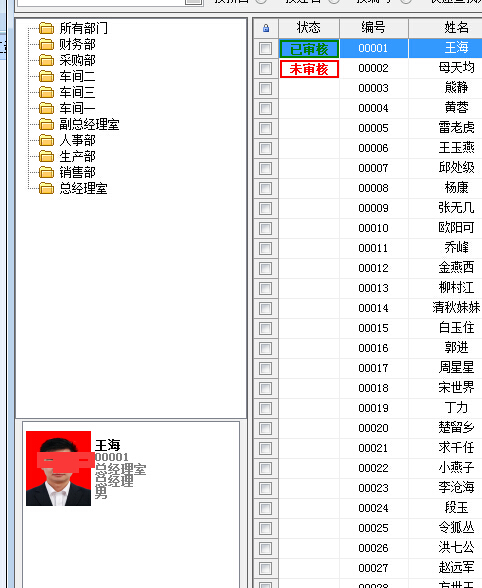This screenshot has width=482, height=588.
Task: Click the 状态 column header
Action: pos(309,28)
